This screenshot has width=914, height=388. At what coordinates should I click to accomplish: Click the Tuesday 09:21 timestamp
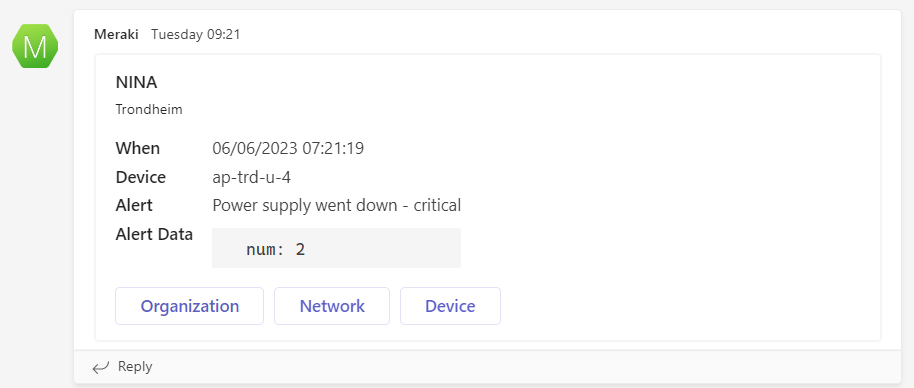coord(195,34)
